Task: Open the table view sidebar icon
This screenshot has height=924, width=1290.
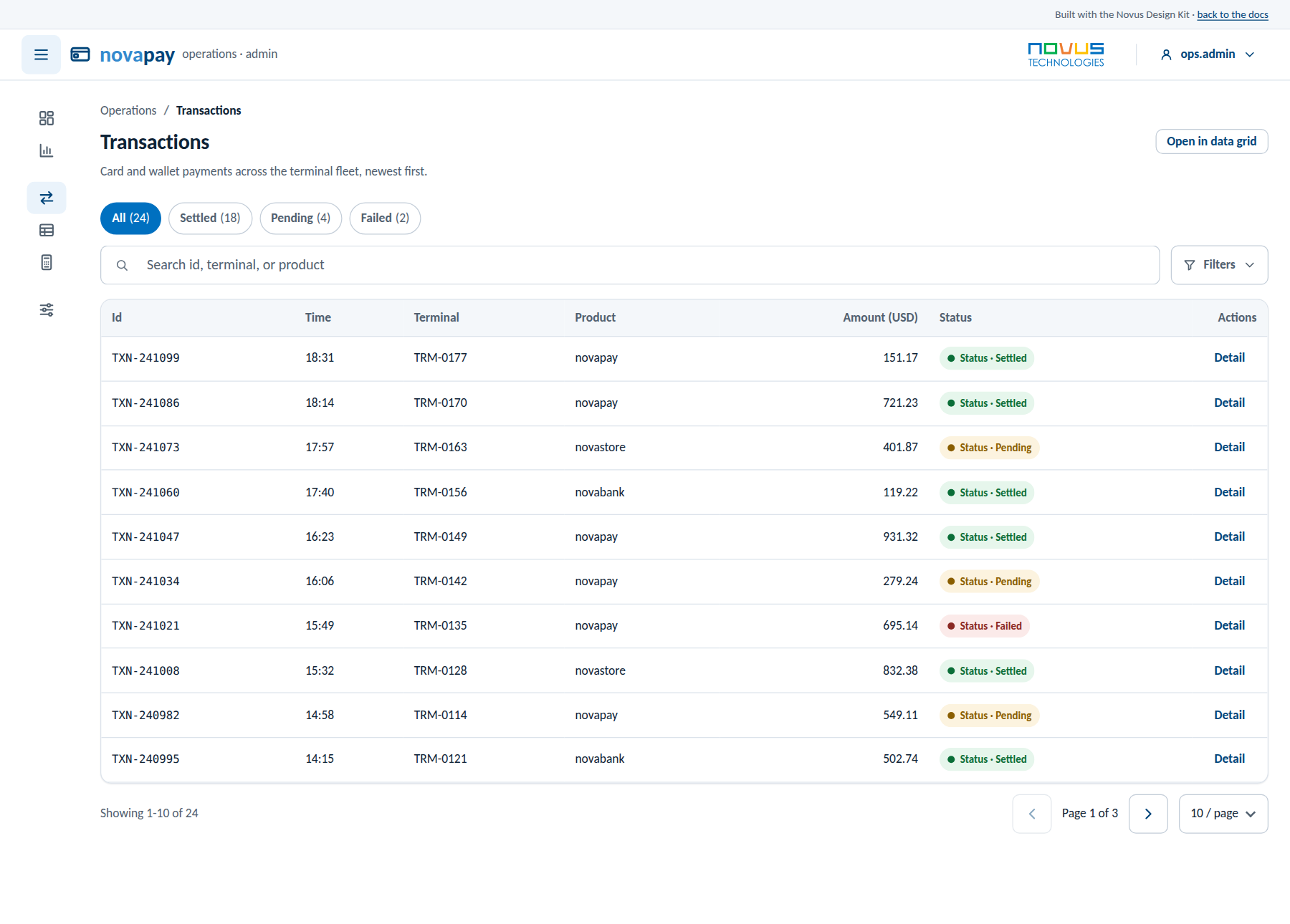Action: (47, 230)
